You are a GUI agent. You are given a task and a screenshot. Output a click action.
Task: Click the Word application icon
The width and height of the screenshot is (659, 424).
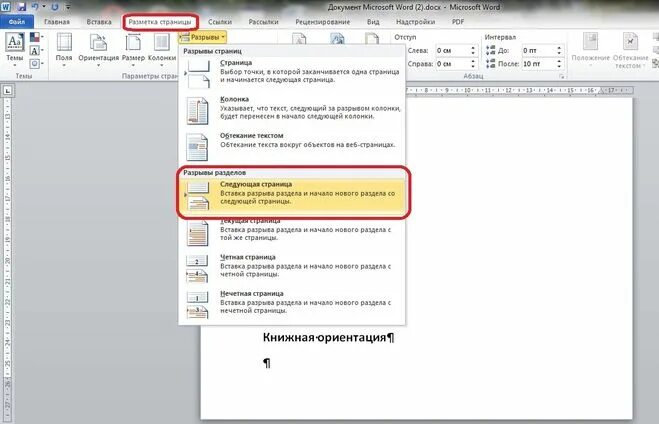click(x=6, y=7)
